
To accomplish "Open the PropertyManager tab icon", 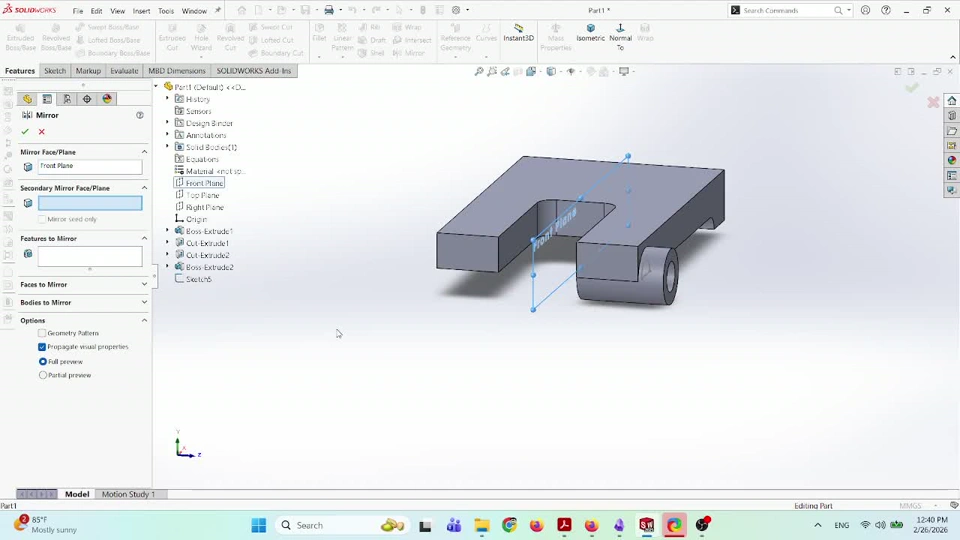I will coord(47,99).
